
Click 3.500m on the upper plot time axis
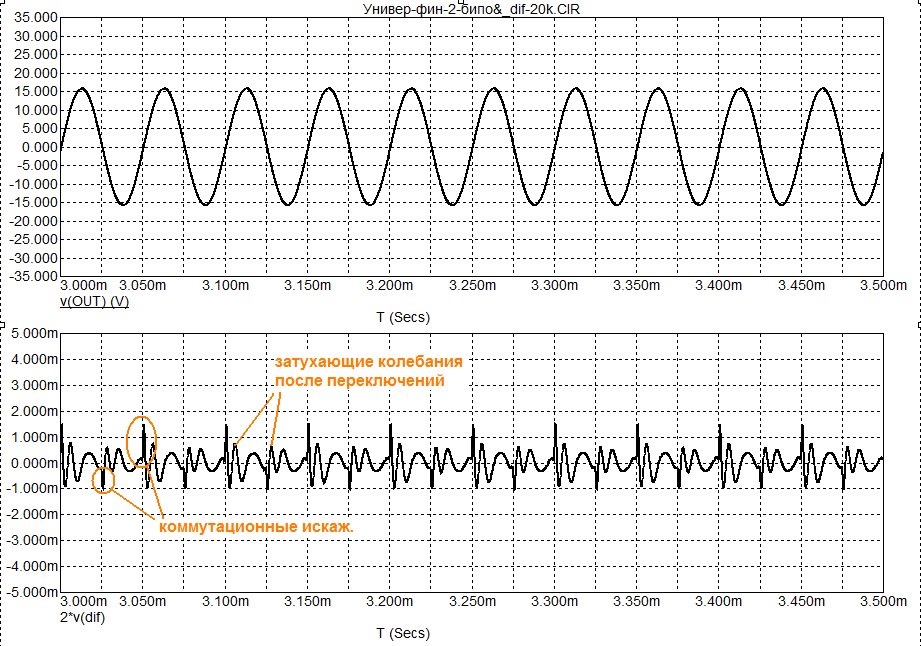[x=883, y=285]
